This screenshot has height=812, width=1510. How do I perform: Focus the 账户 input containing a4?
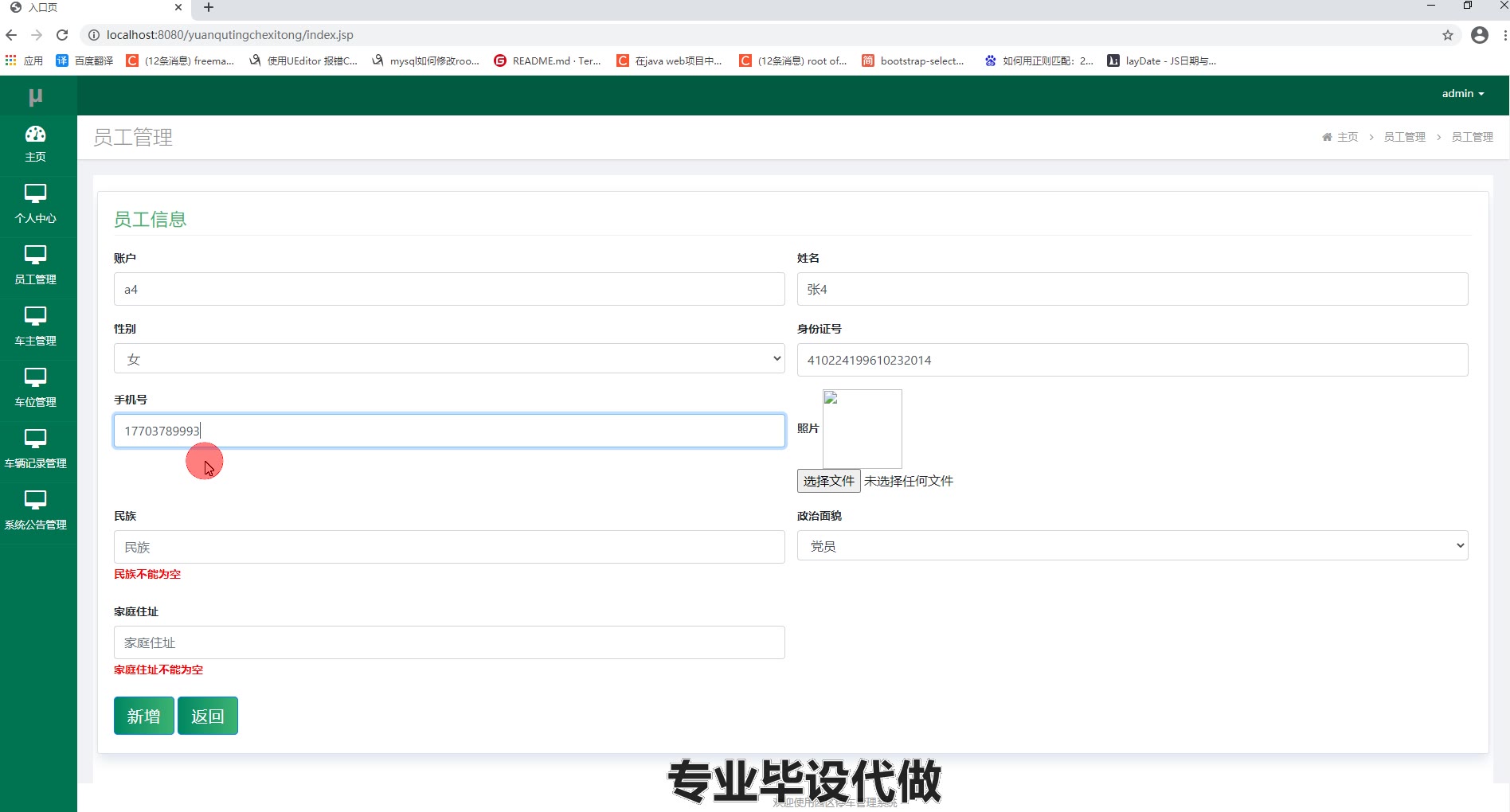(x=449, y=289)
